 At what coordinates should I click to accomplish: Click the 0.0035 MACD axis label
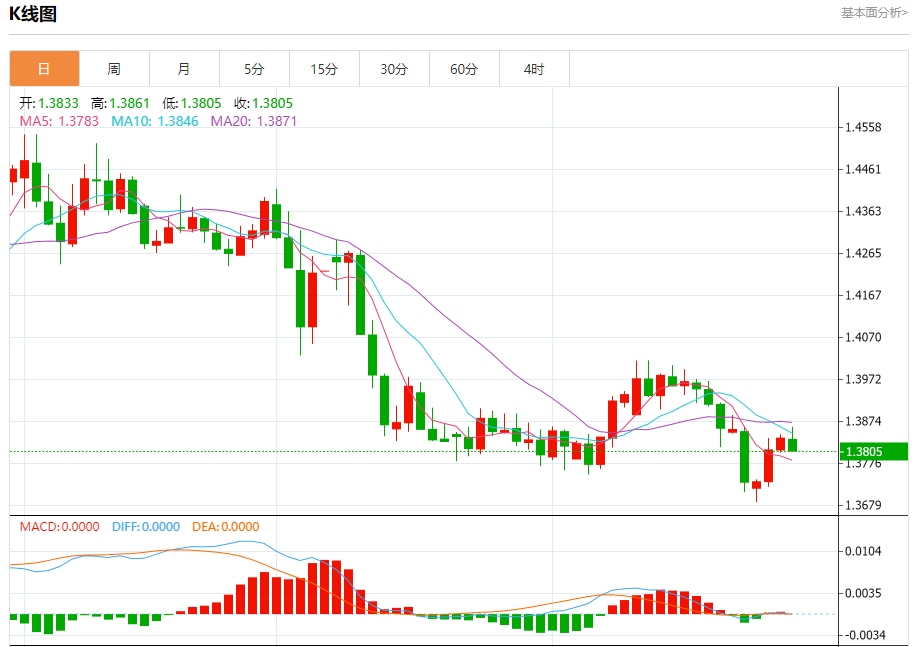[x=863, y=593]
